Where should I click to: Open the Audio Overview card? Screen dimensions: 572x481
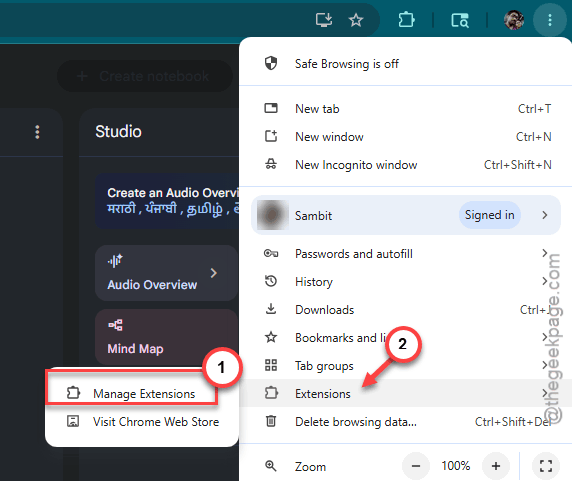click(x=166, y=273)
